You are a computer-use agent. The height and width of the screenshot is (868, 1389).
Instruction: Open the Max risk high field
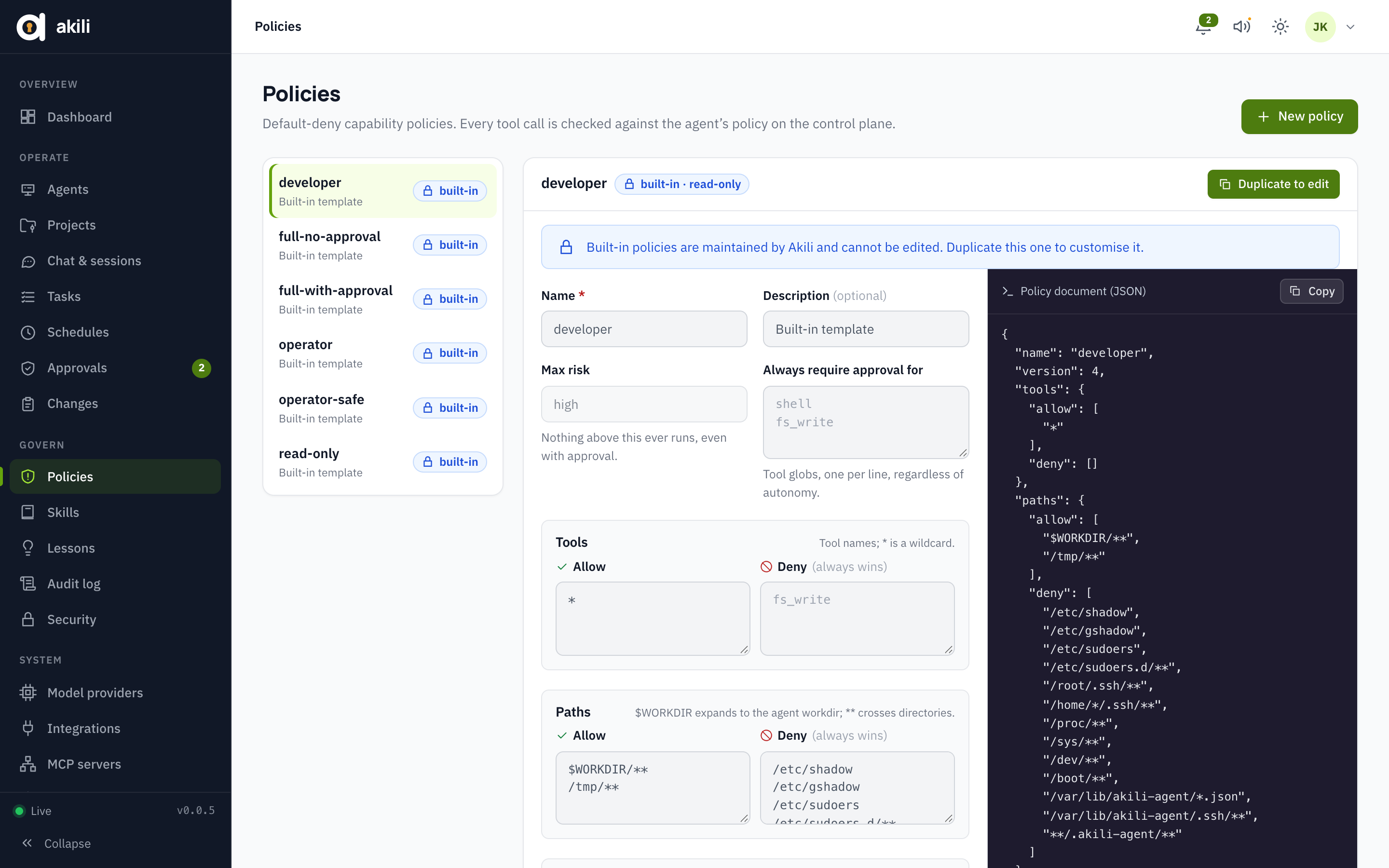click(x=644, y=404)
